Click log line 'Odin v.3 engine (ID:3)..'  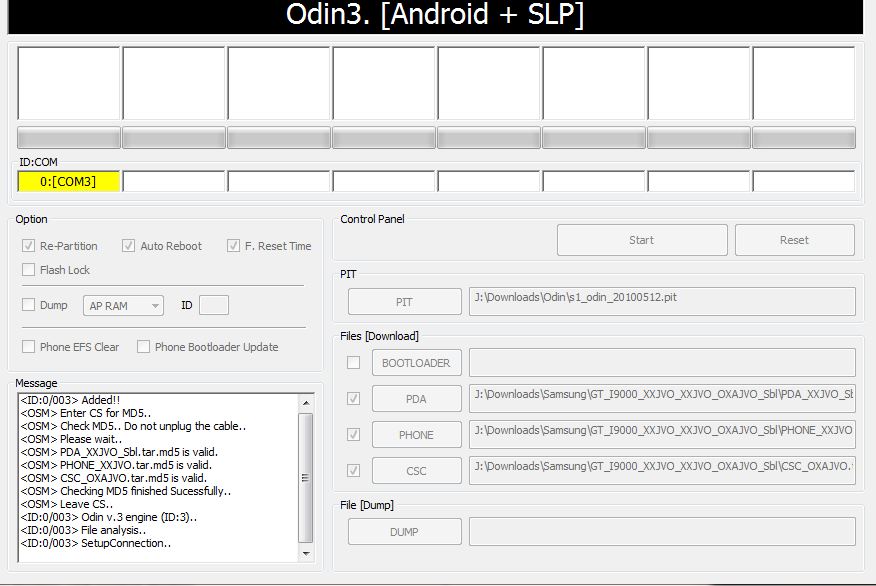click(x=108, y=517)
